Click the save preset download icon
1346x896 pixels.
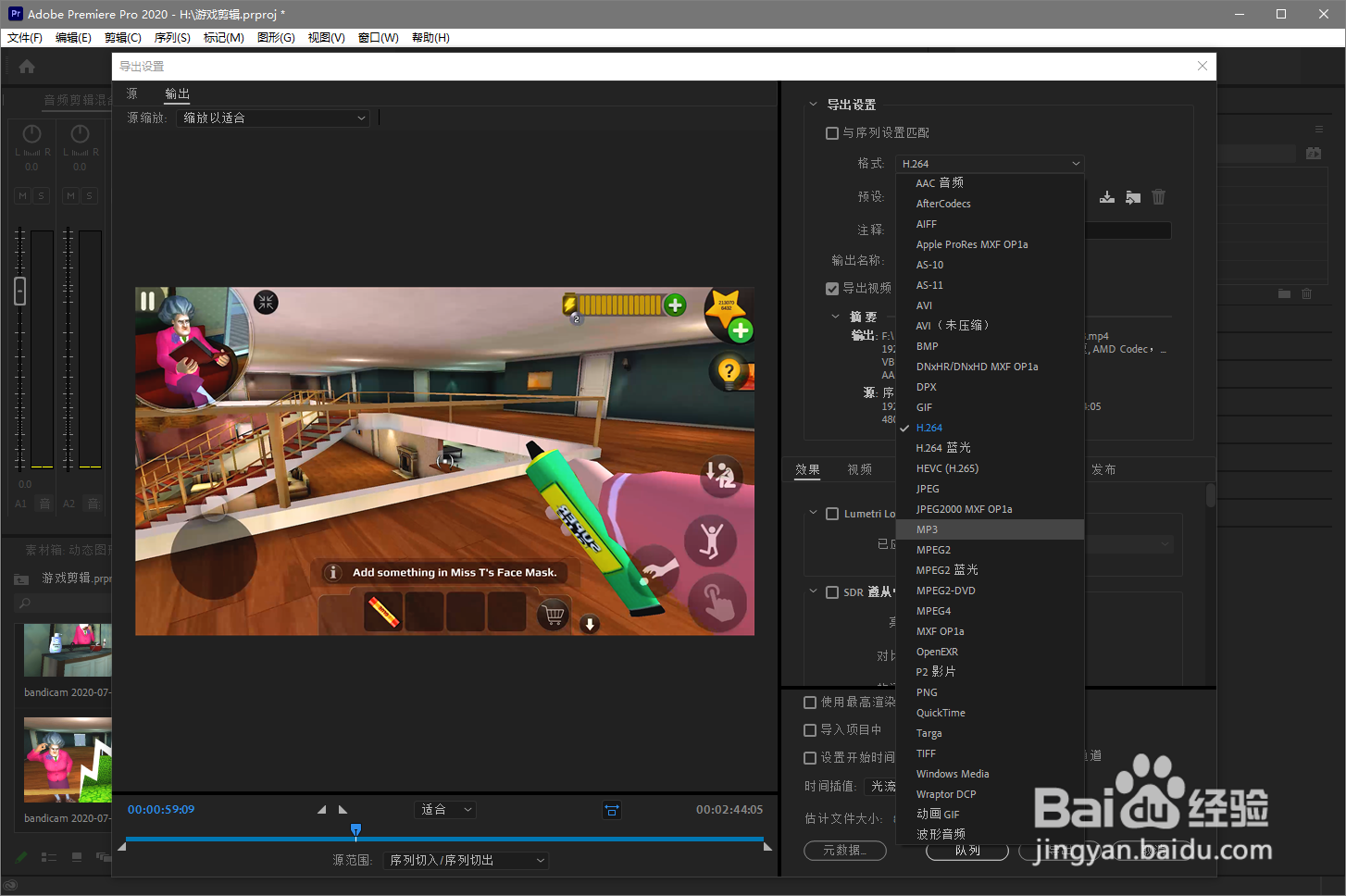point(1107,197)
